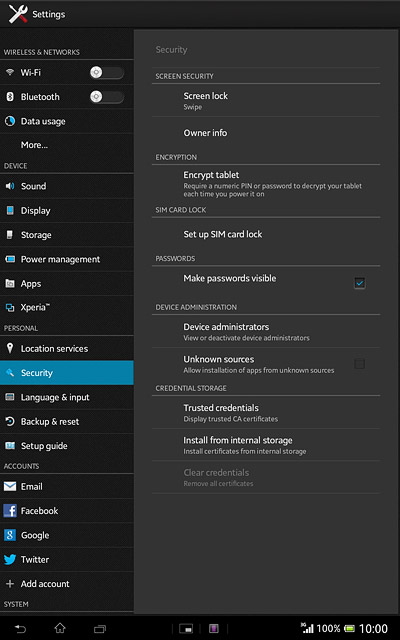Screen dimensions: 400x640
Task: Enable the Unknown sources checkbox
Action: 359,364
